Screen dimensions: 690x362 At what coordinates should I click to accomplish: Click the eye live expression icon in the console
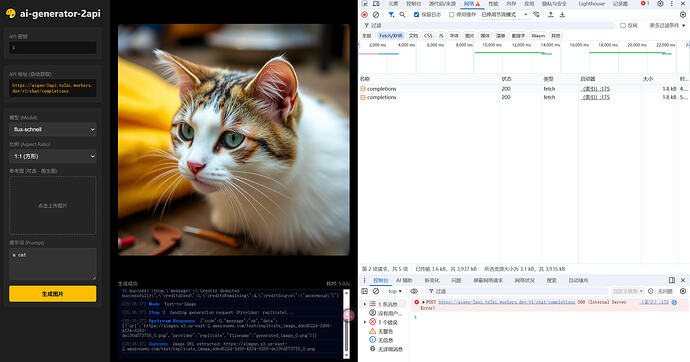click(414, 291)
